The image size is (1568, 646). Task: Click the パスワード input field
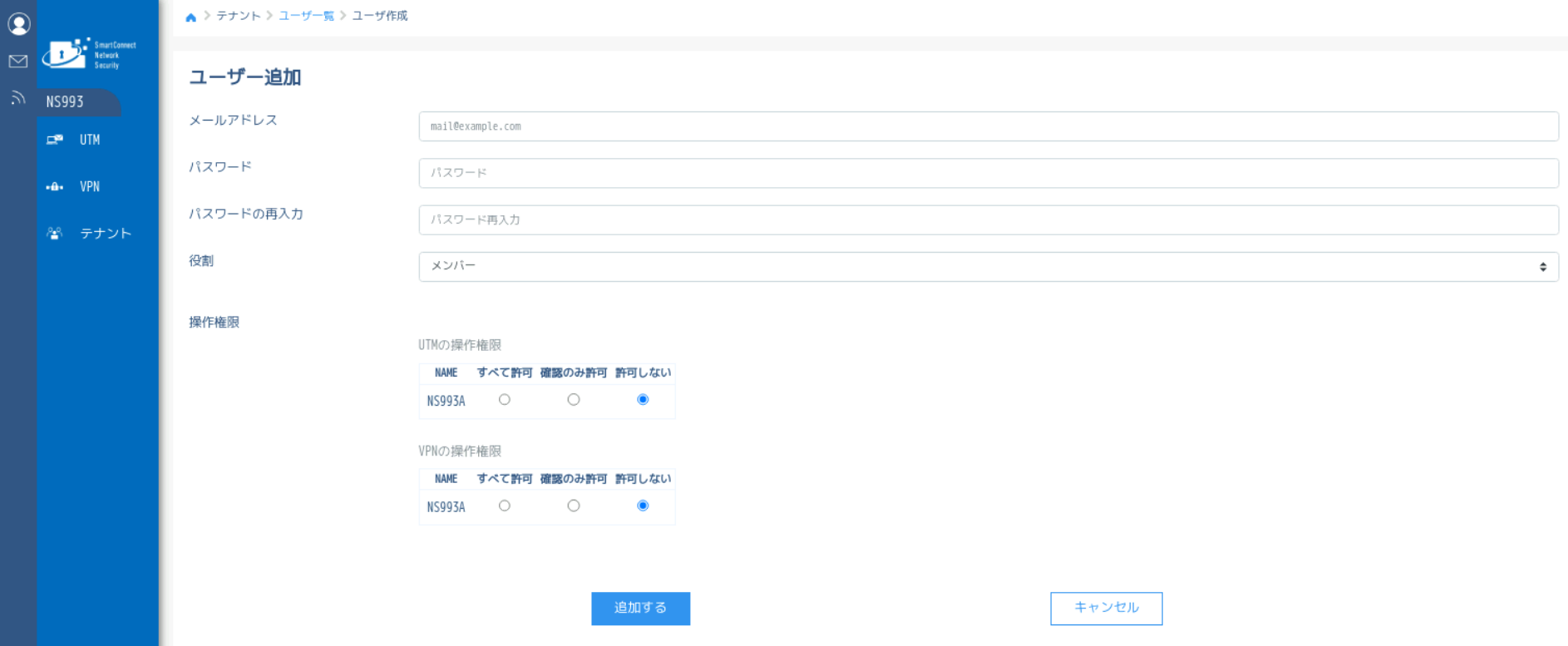point(989,173)
